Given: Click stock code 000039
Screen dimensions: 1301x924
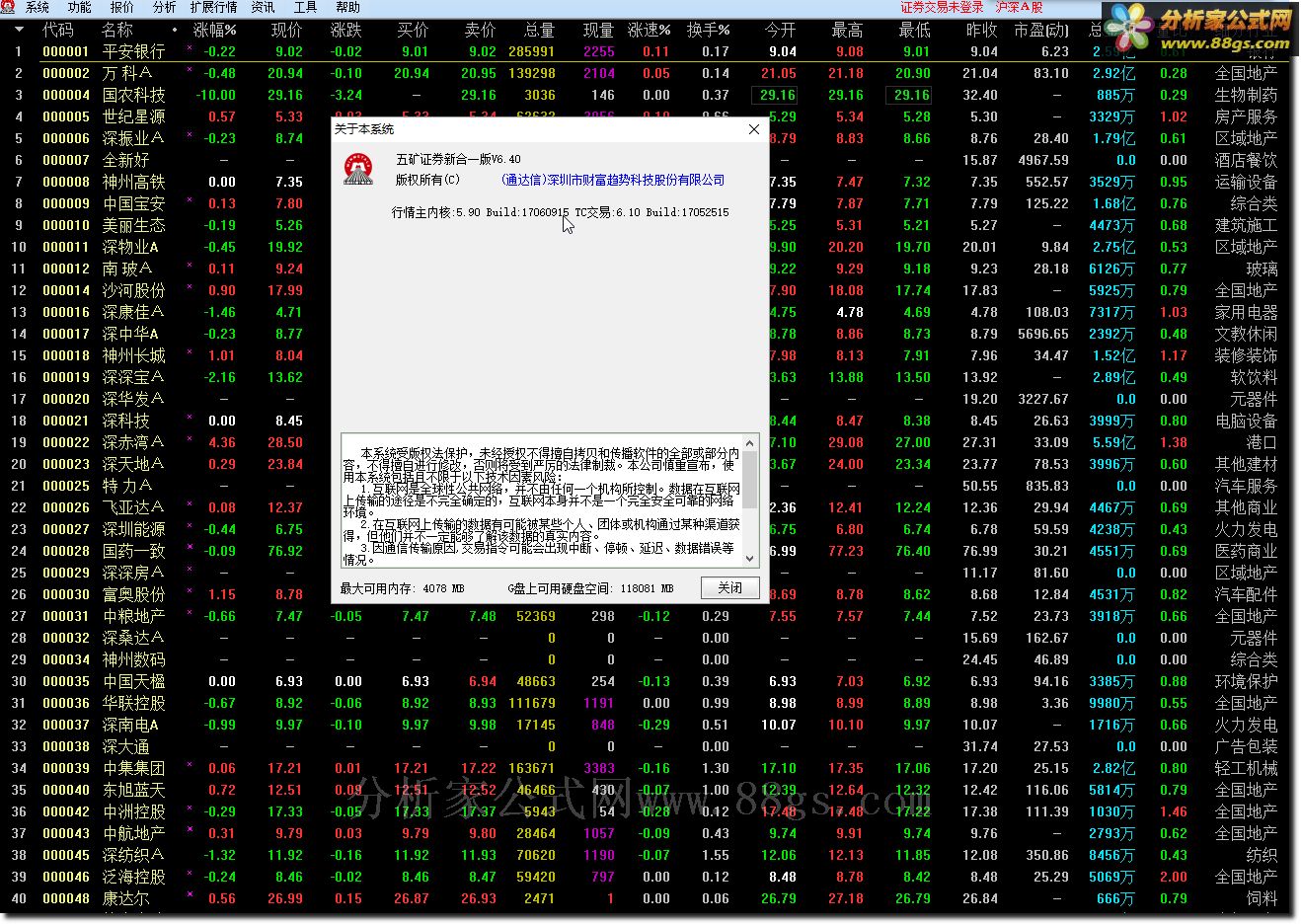Looking at the screenshot, I should click(x=66, y=768).
